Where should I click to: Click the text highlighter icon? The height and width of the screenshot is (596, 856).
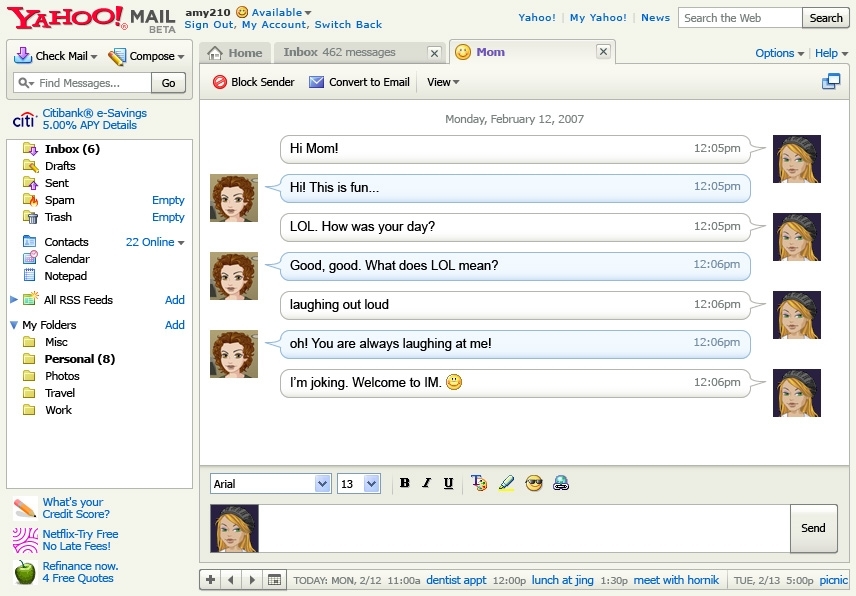point(506,484)
